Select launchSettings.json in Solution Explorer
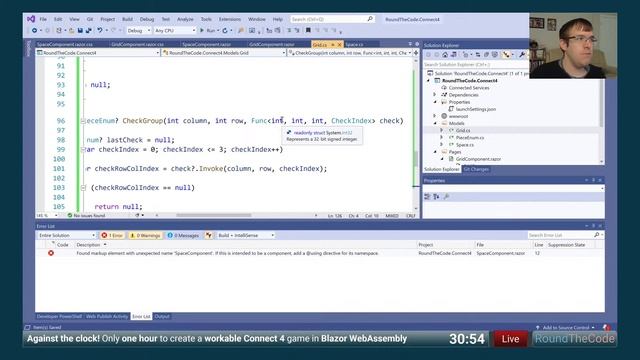640x360 pixels. 476,109
